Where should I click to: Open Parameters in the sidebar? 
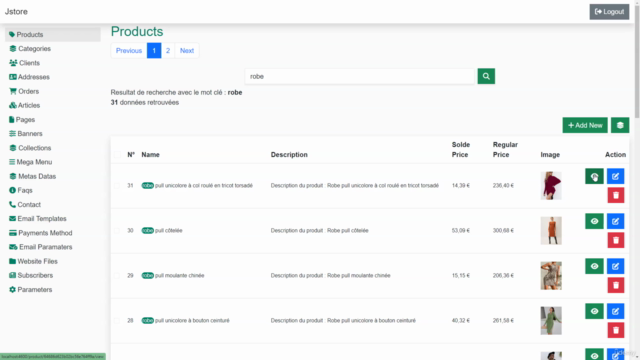coord(53,289)
